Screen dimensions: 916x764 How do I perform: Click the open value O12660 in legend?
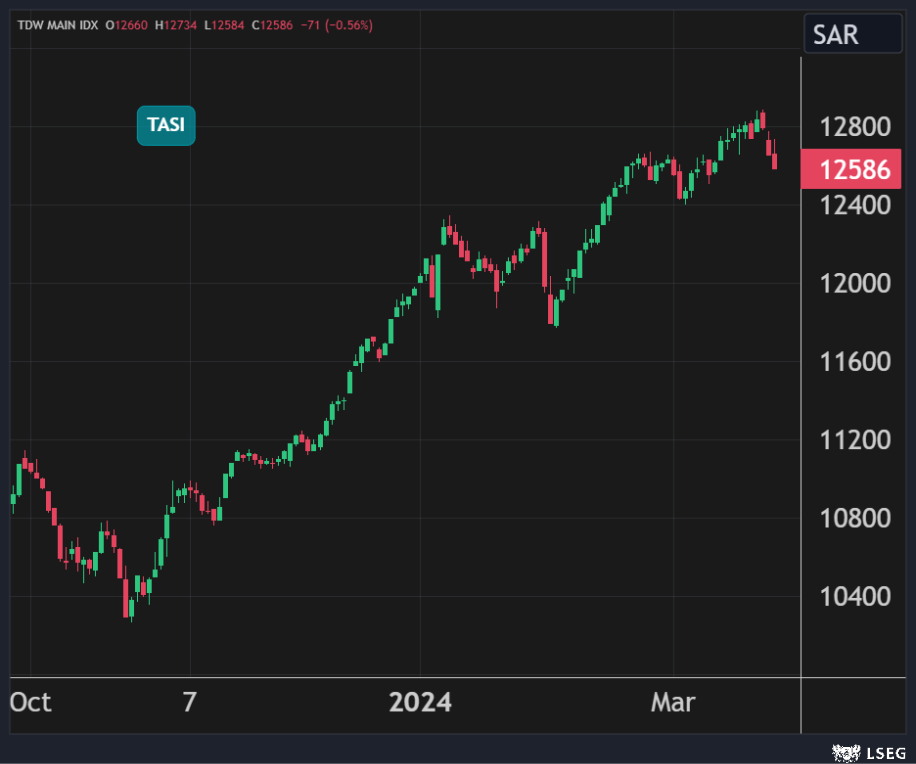point(127,25)
